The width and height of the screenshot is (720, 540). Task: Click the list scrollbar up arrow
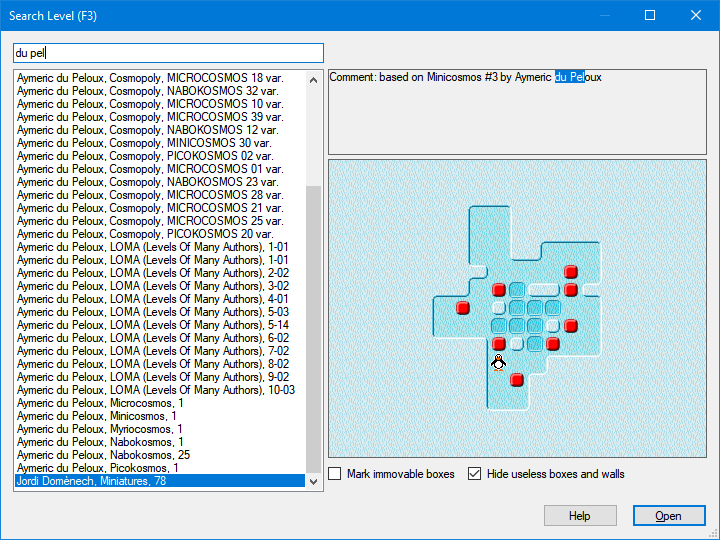314,80
